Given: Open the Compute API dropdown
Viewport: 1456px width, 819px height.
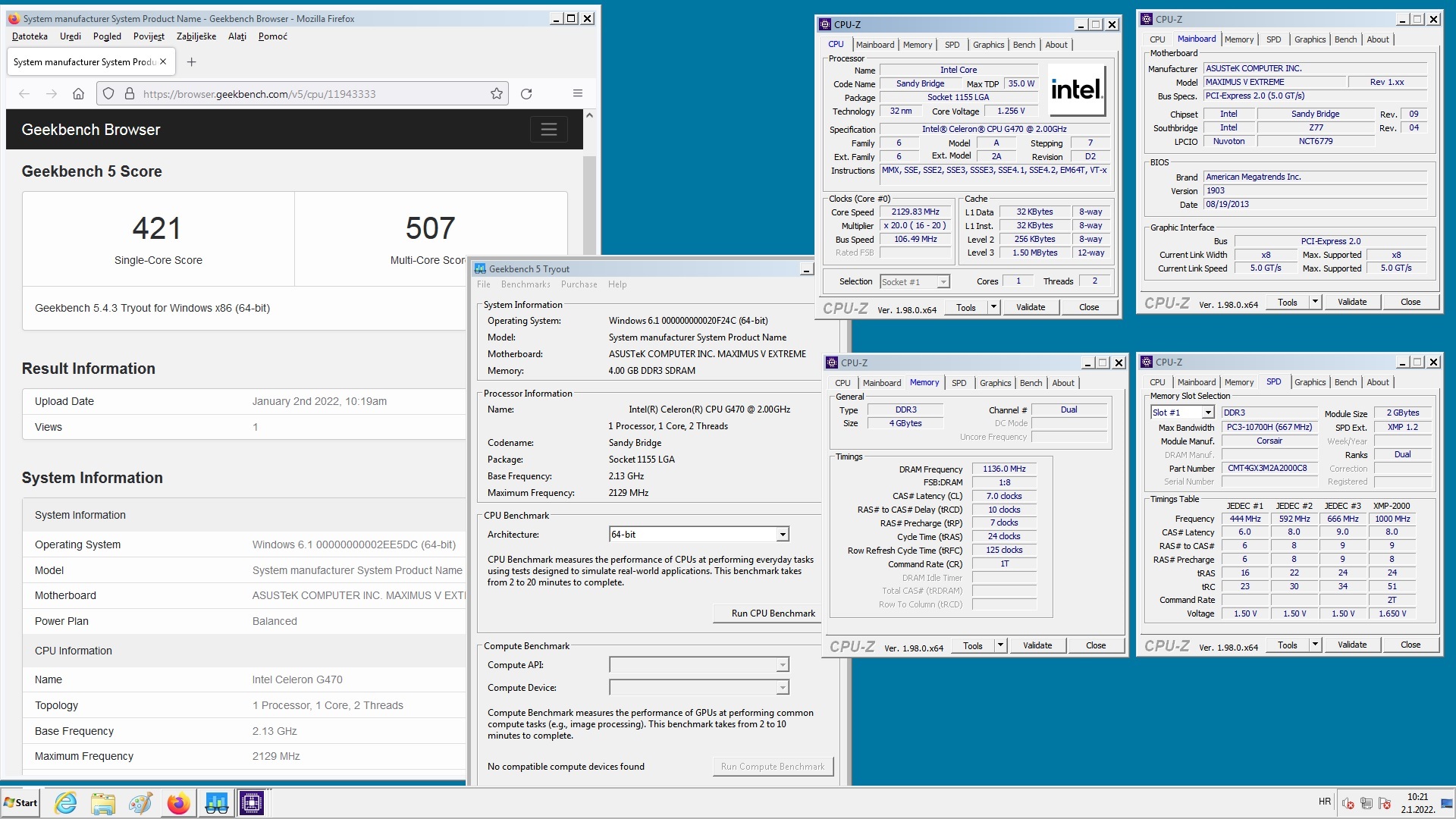Looking at the screenshot, I should pos(782,665).
